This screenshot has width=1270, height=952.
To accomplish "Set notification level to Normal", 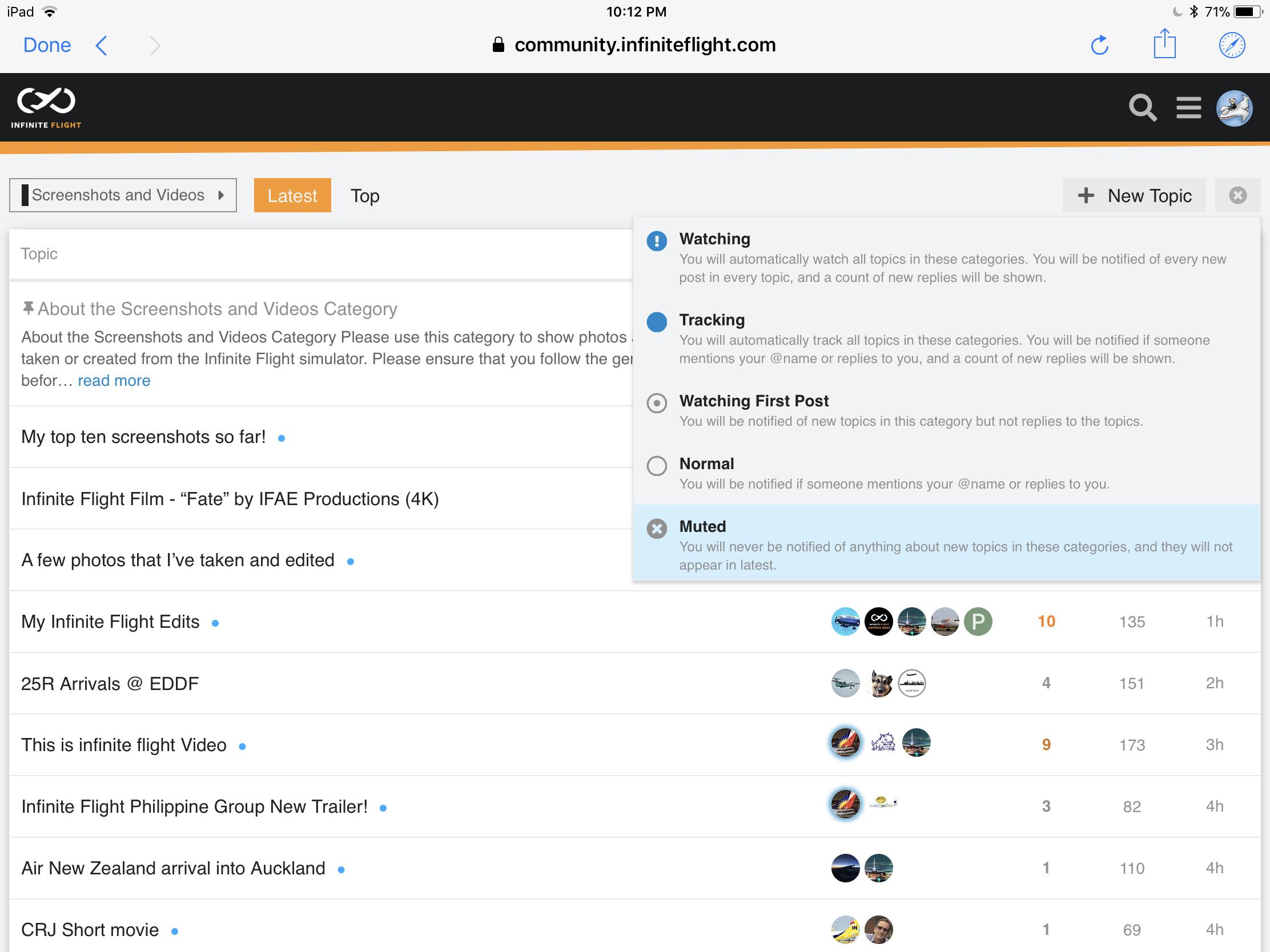I will [x=706, y=463].
